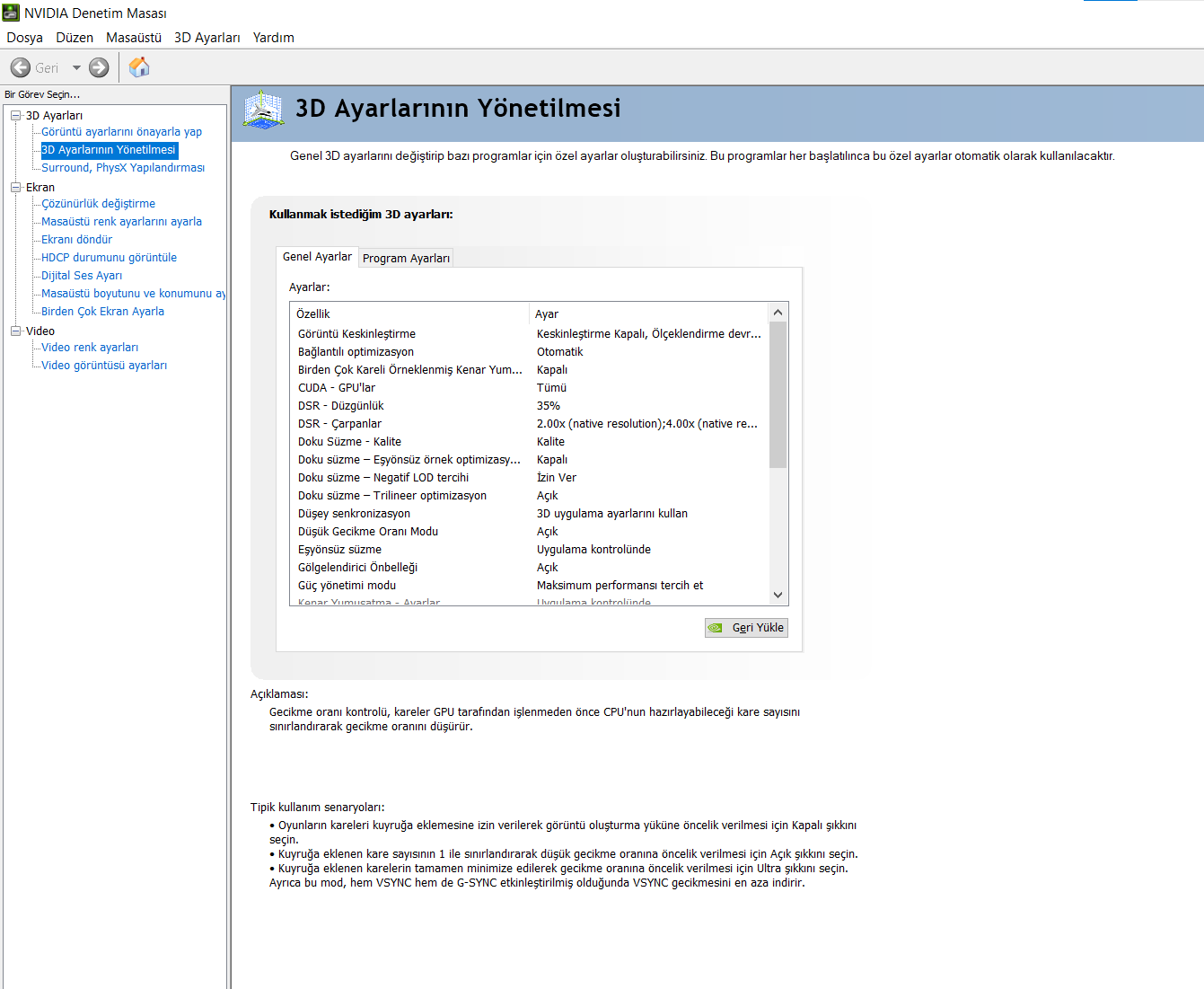Image resolution: width=1204 pixels, height=989 pixels.
Task: Click the Otomatik value for Bağlantılı optimizasyon
Action: point(560,352)
